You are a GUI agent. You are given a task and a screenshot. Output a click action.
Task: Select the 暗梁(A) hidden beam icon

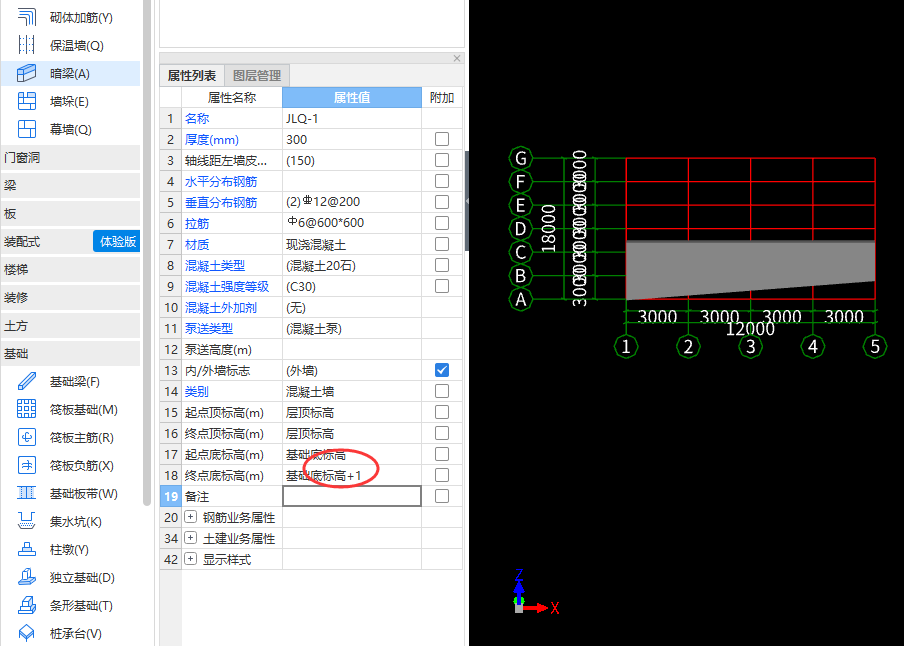pos(27,73)
